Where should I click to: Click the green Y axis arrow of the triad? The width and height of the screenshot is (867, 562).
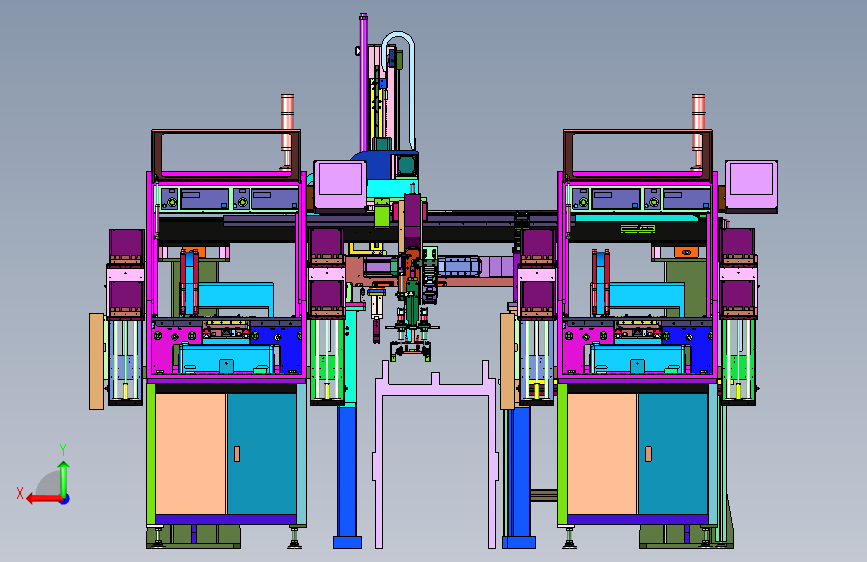tap(64, 478)
